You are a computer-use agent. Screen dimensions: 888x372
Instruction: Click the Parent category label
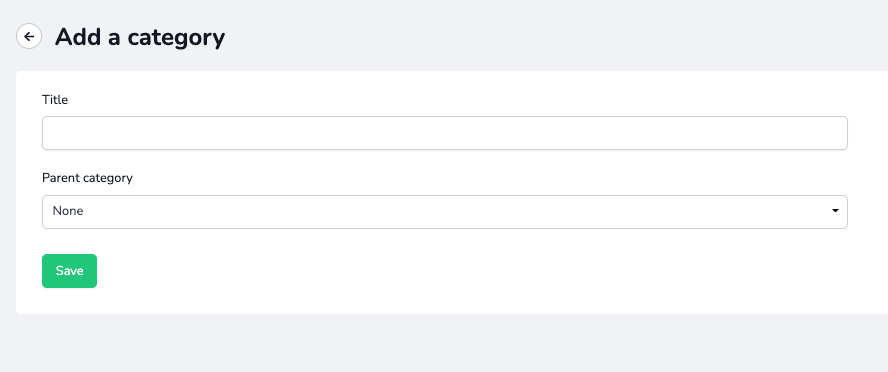point(87,178)
